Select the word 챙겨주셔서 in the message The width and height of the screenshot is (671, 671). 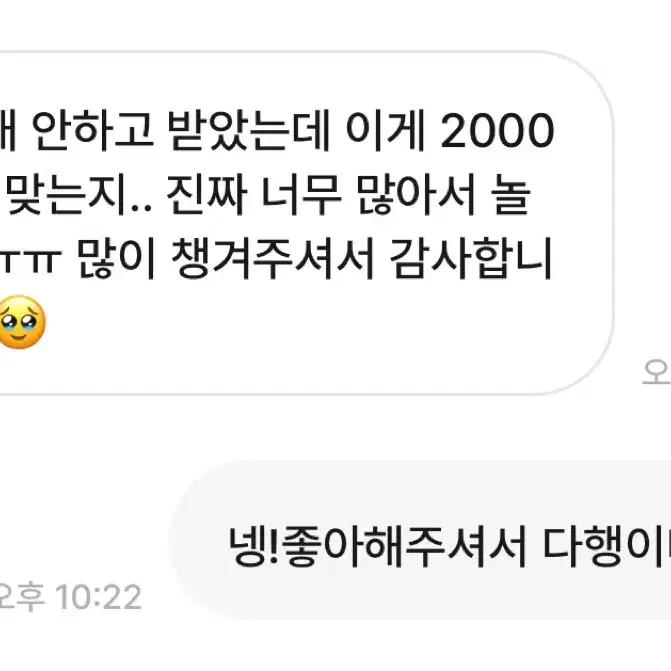273,259
